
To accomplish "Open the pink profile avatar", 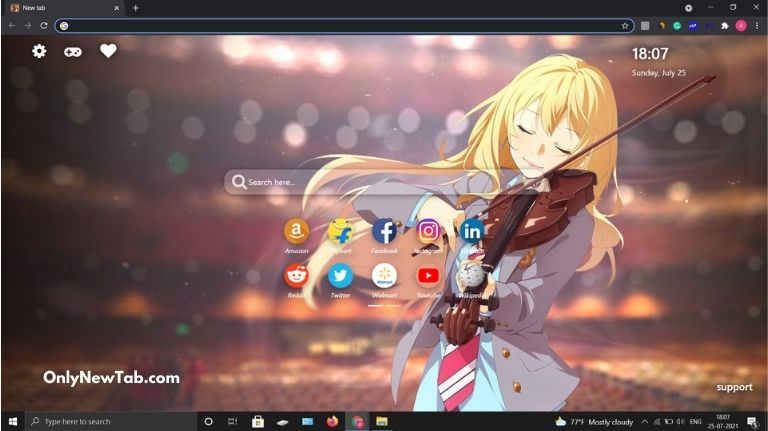I will tap(741, 25).
